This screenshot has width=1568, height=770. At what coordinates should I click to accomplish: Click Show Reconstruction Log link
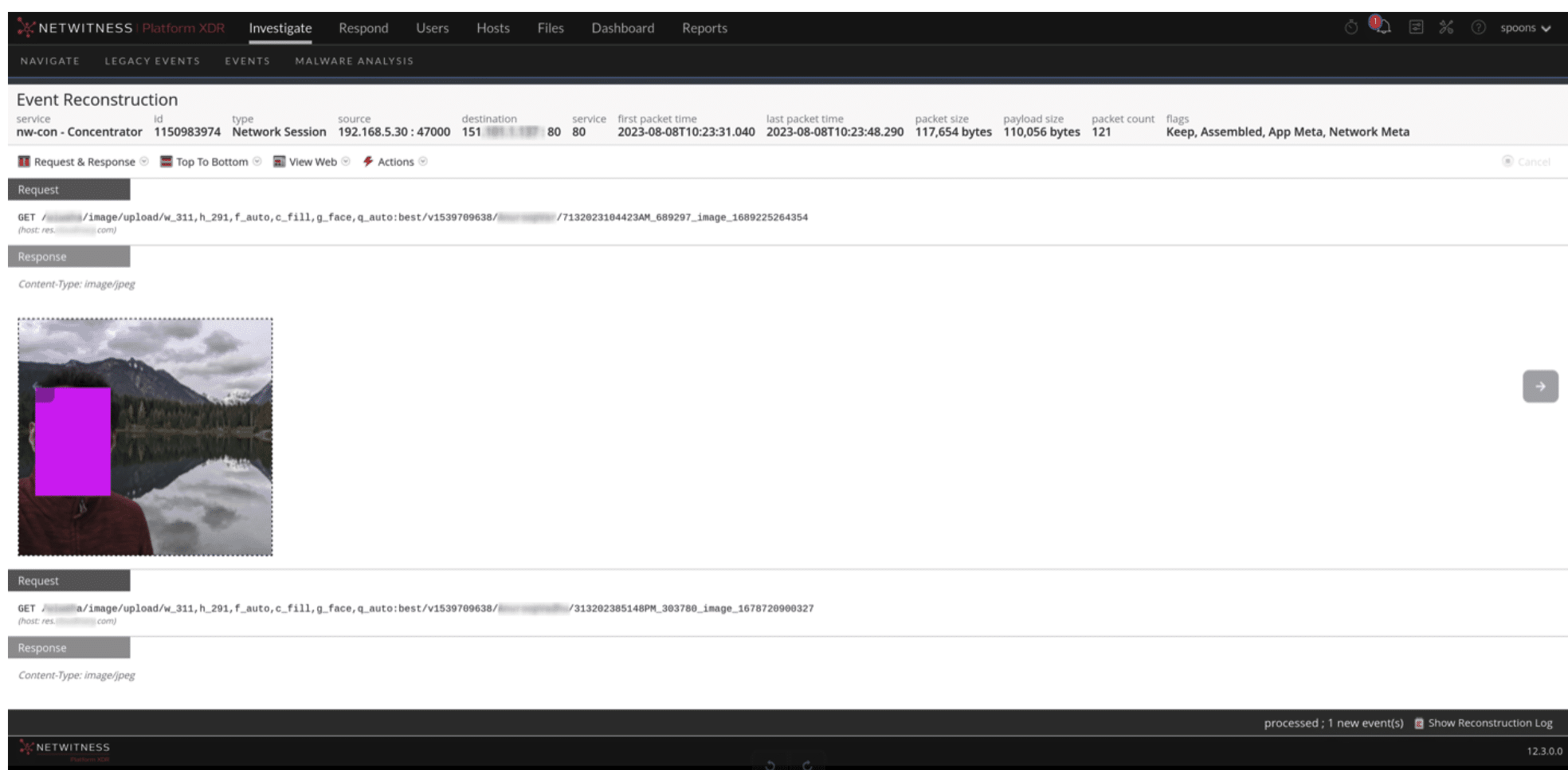(1489, 723)
